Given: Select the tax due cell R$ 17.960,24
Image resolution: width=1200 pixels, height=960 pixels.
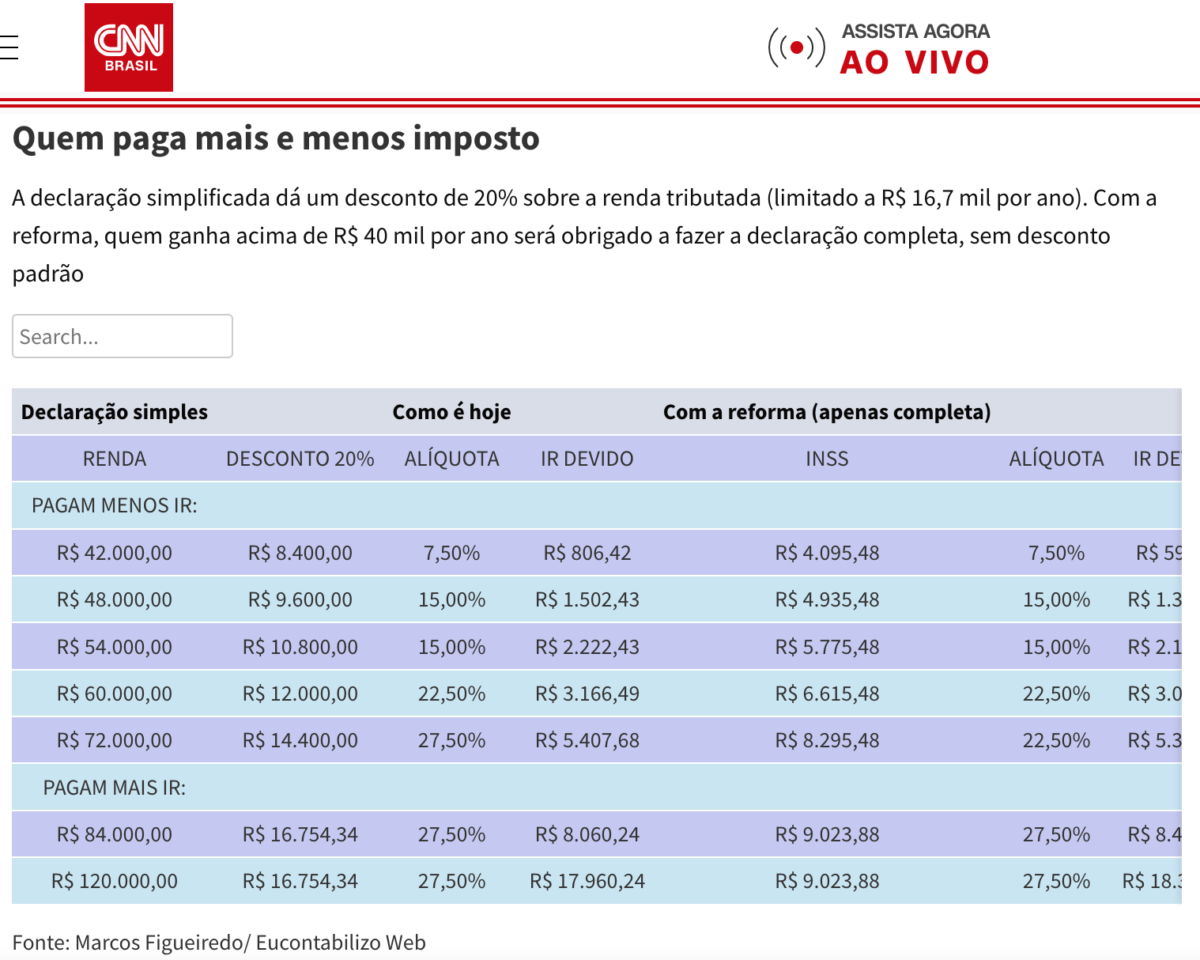Looking at the screenshot, I should (x=587, y=881).
